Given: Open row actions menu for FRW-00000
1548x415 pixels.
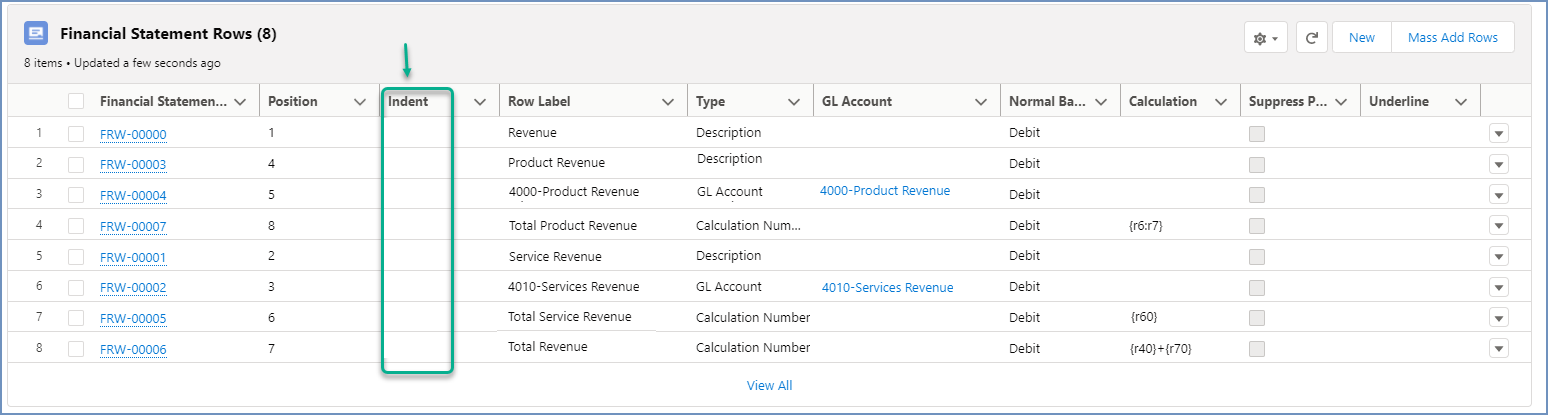Looking at the screenshot, I should (x=1498, y=134).
